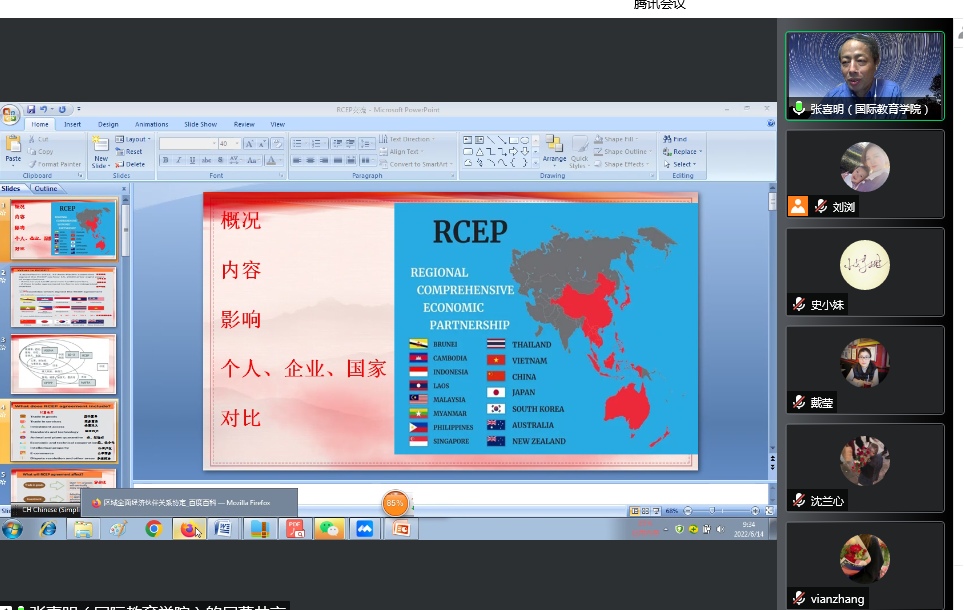964x610 pixels.
Task: Open WeChat from the taskbar
Action: [330, 529]
